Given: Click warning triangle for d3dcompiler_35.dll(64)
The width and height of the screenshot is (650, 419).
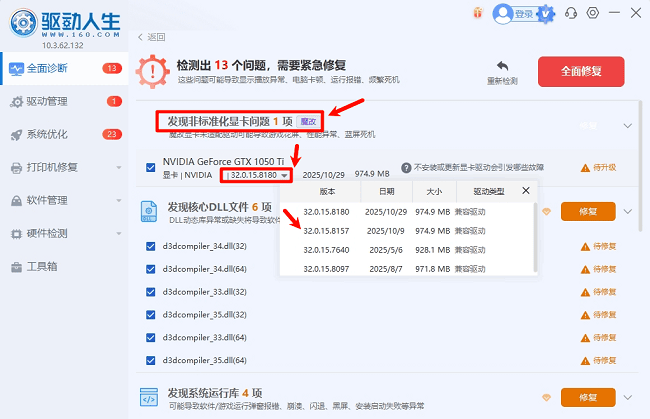Looking at the screenshot, I should click(585, 361).
